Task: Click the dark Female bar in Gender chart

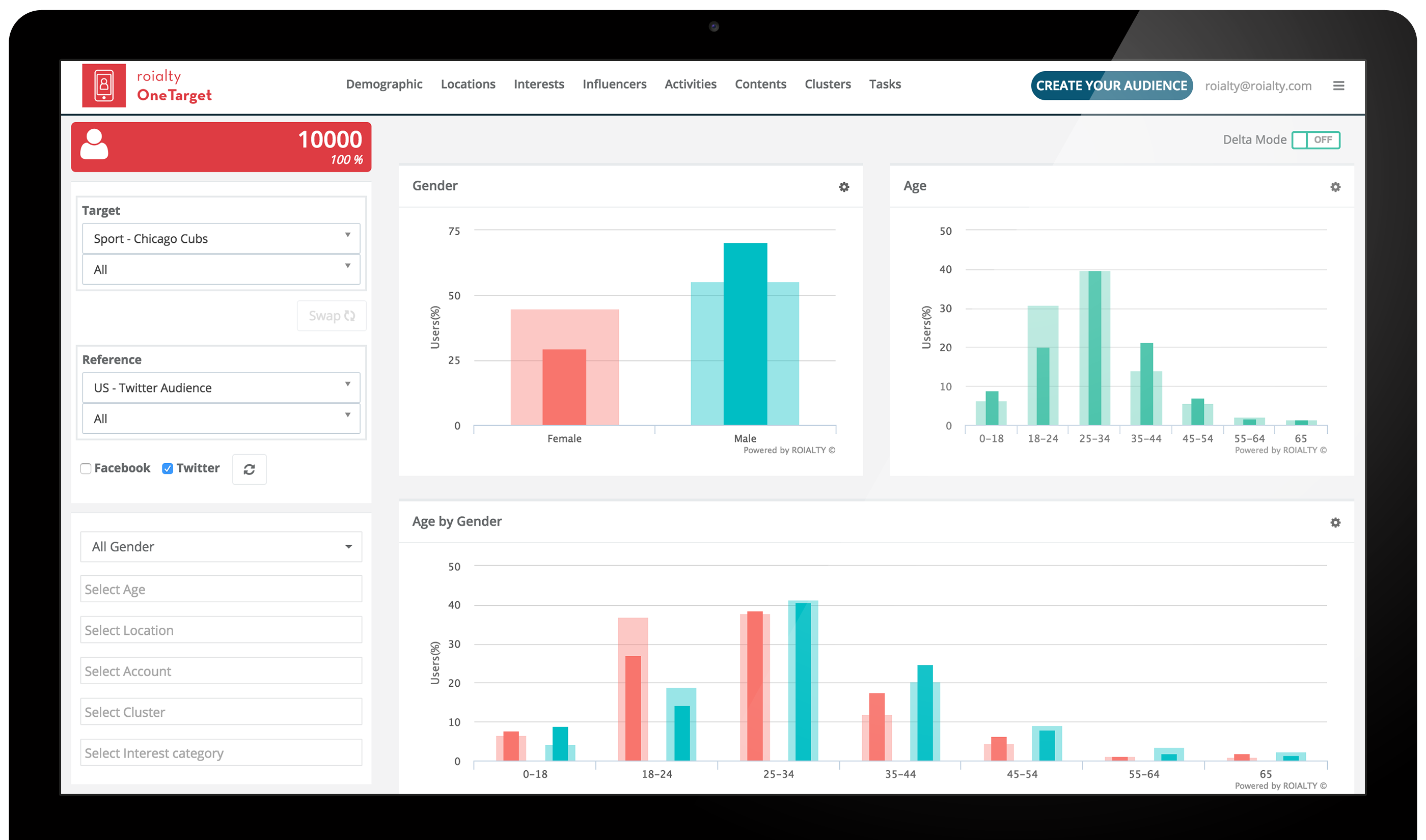Action: 564,387
